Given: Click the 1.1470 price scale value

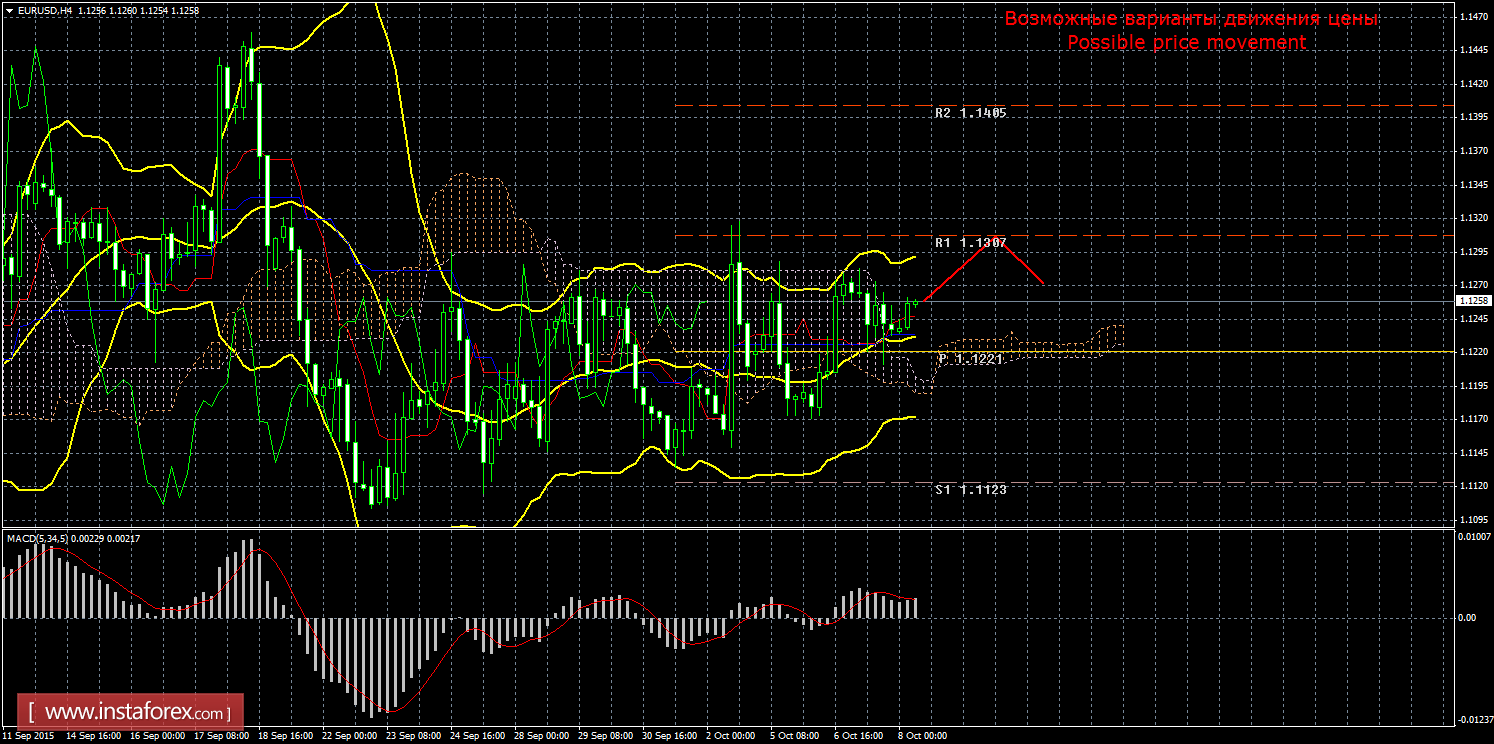Looking at the screenshot, I should pos(1472,17).
